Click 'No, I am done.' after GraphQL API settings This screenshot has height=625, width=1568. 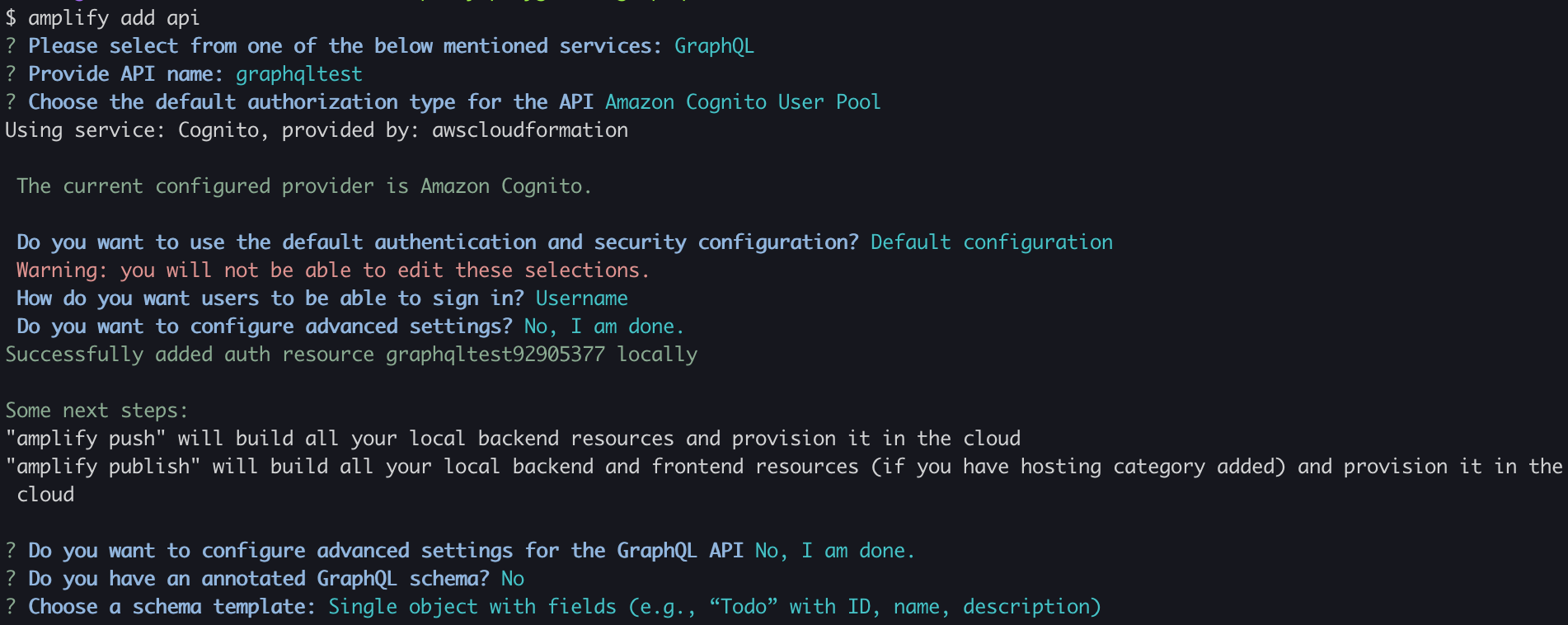point(835,551)
